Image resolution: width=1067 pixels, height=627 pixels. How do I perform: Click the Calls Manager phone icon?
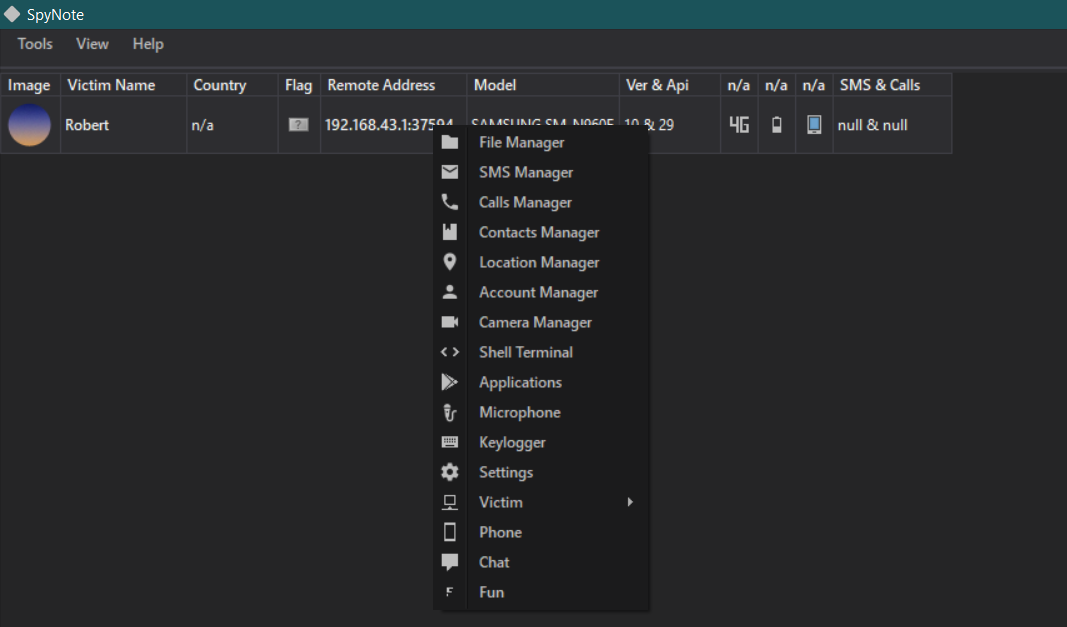pyautogui.click(x=449, y=202)
